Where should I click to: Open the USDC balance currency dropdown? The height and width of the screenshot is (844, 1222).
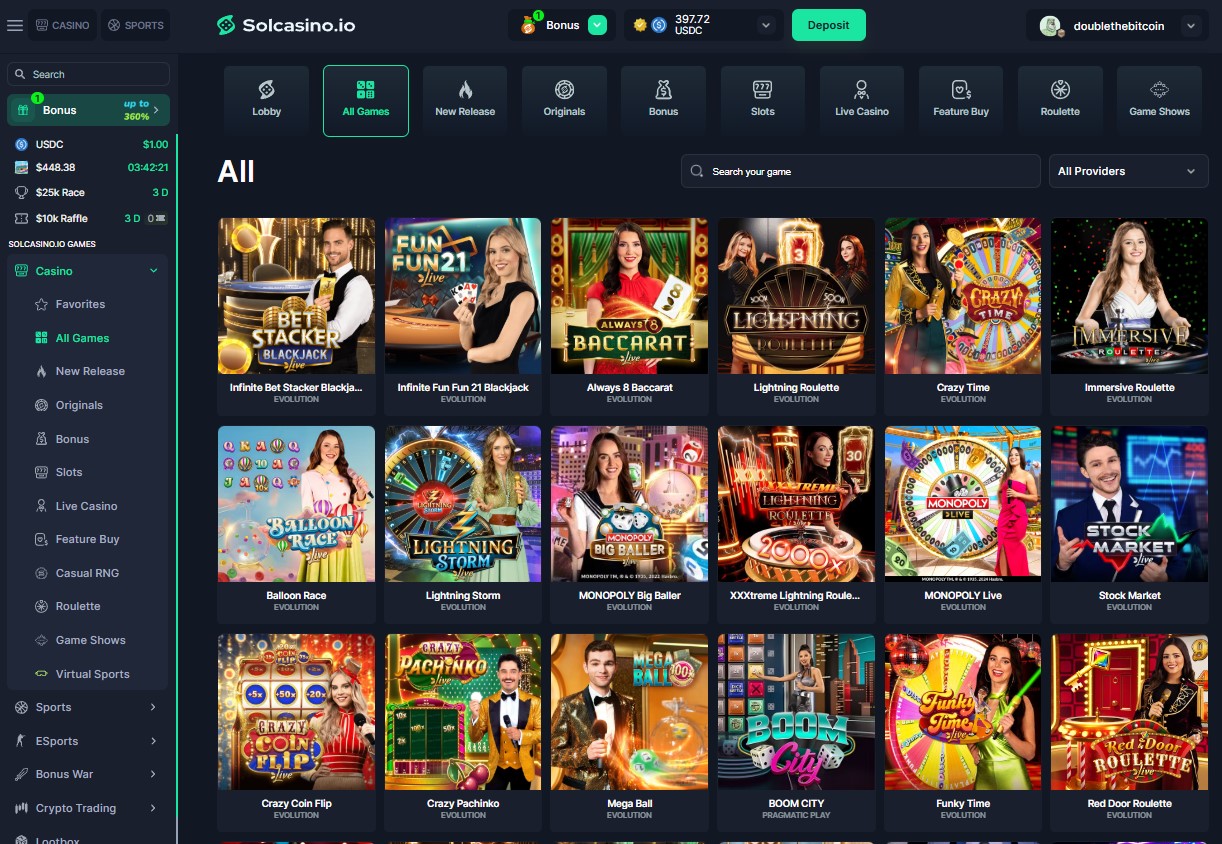point(766,25)
